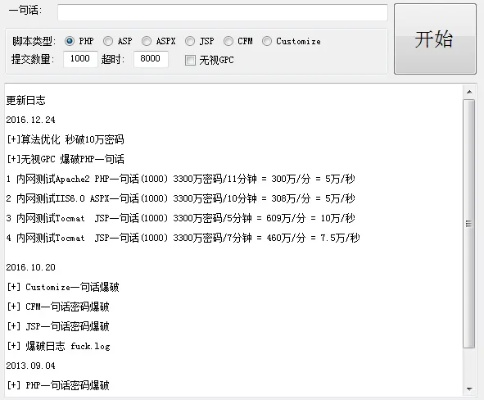Click the log scrollbar down arrow

469,389
